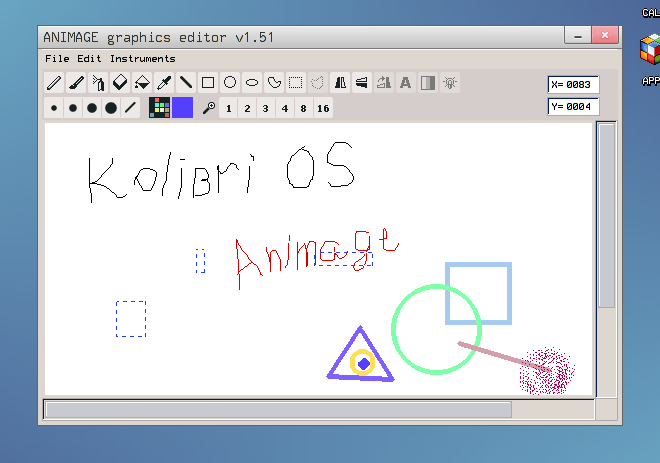The image size is (660, 463).
Task: Set zoom level to 8
Action: pyautogui.click(x=303, y=109)
